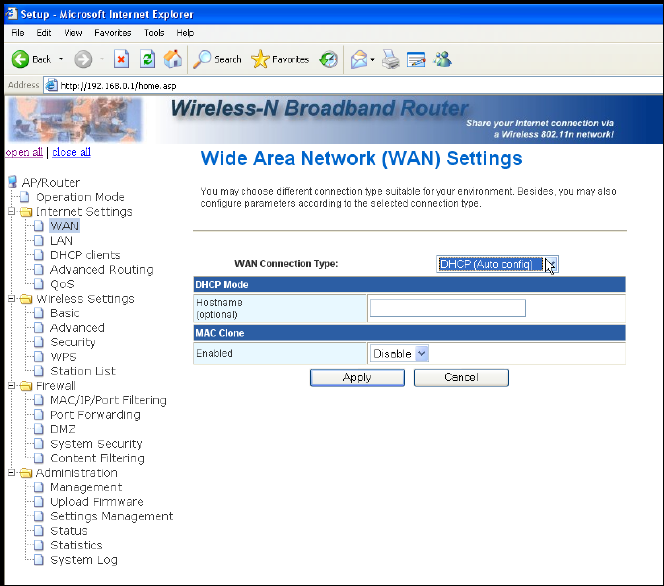Open the Home page icon
The image size is (664, 586).
click(x=173, y=59)
